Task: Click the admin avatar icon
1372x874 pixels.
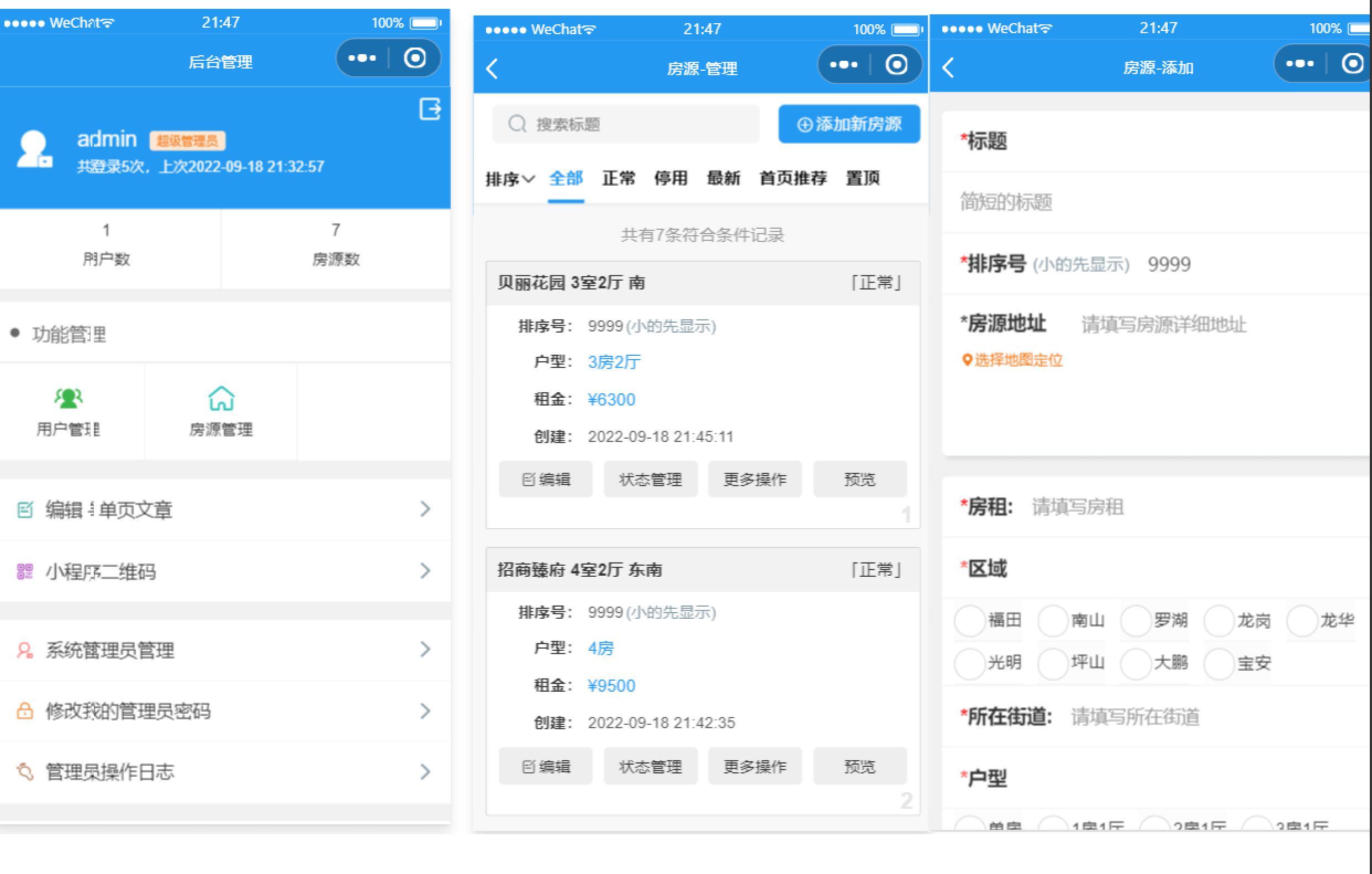Action: [34, 149]
